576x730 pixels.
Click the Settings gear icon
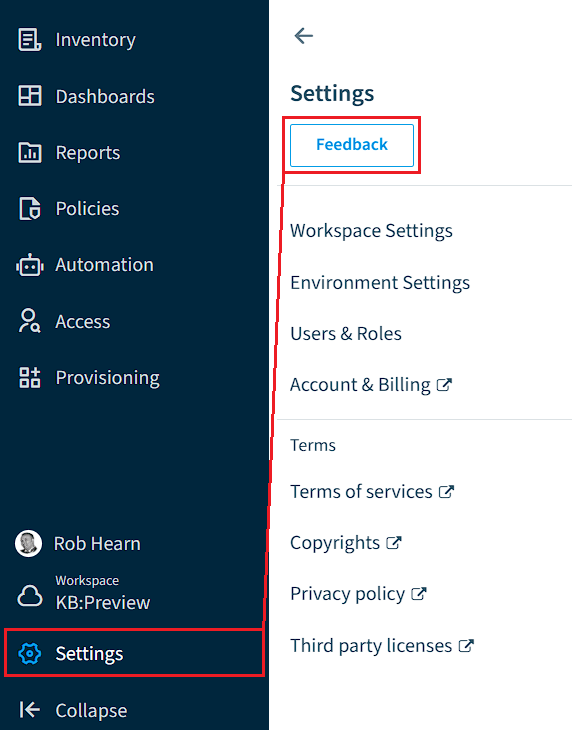[x=30, y=654]
